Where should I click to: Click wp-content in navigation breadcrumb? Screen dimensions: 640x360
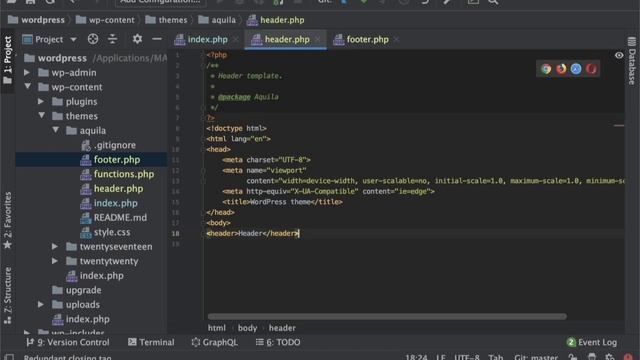click(105, 20)
